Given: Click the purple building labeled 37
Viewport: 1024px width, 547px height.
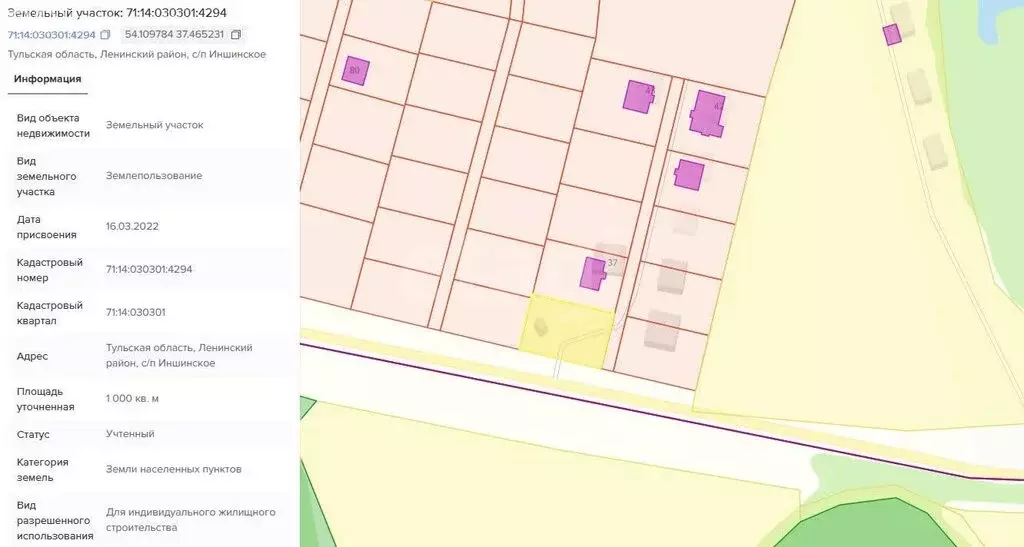Looking at the screenshot, I should [594, 273].
